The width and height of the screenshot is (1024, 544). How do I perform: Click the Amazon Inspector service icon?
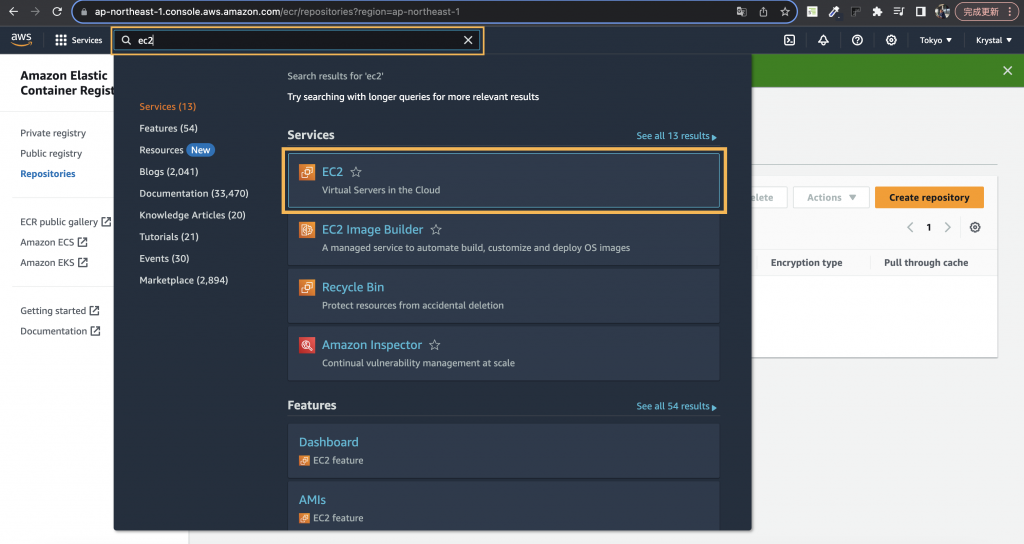tap(307, 344)
